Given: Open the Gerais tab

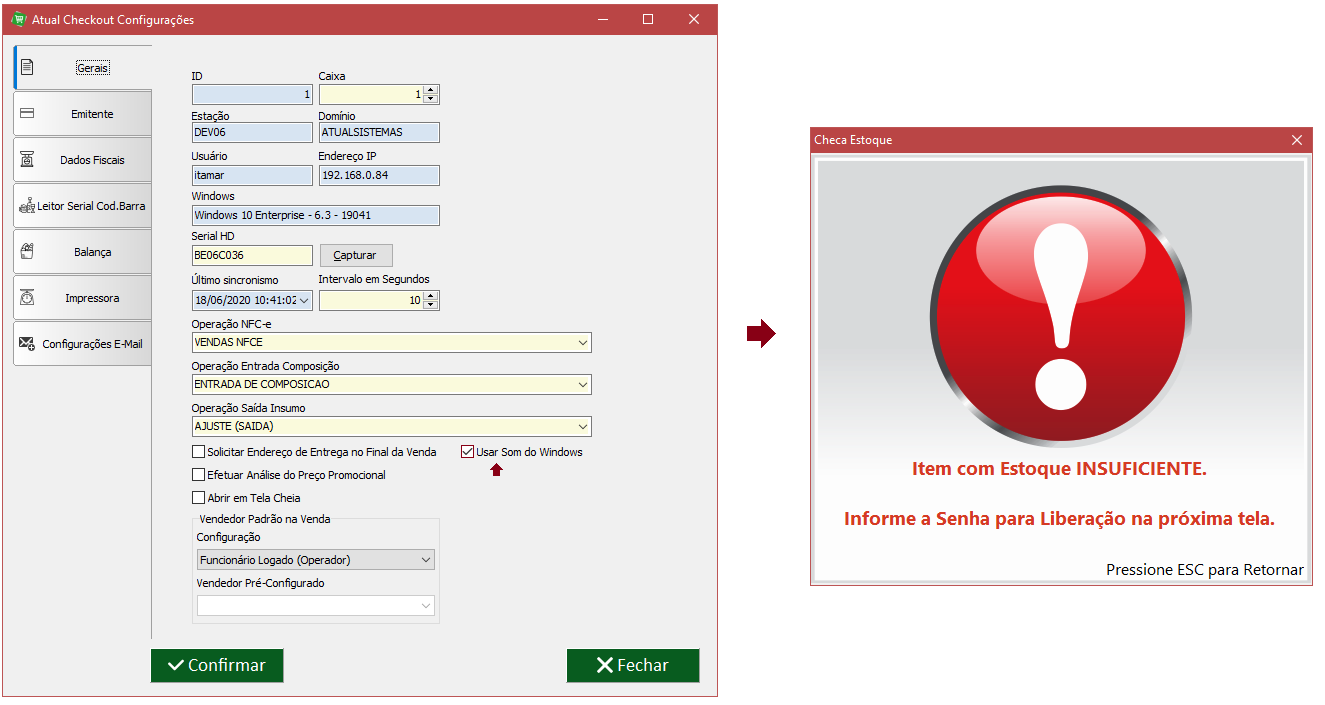Looking at the screenshot, I should 82,68.
